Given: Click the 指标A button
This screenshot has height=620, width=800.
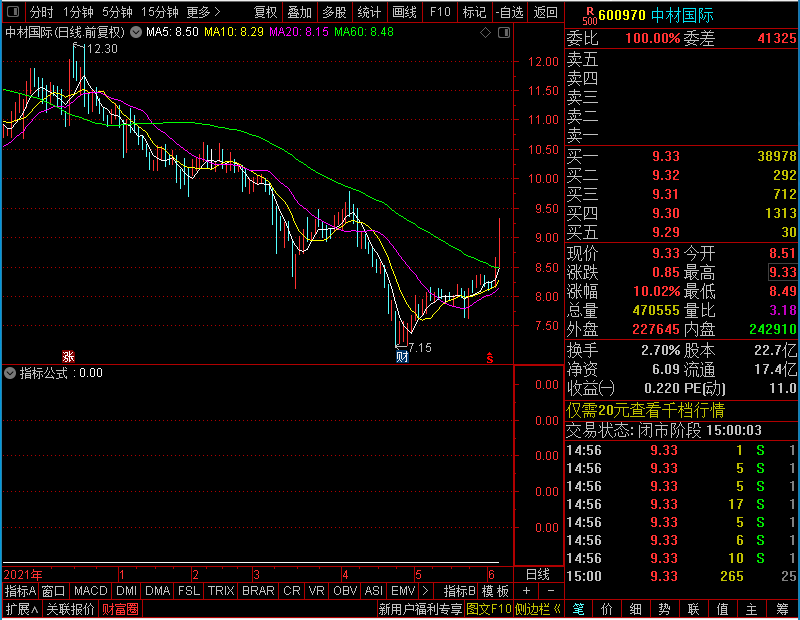Looking at the screenshot, I should point(20,591).
